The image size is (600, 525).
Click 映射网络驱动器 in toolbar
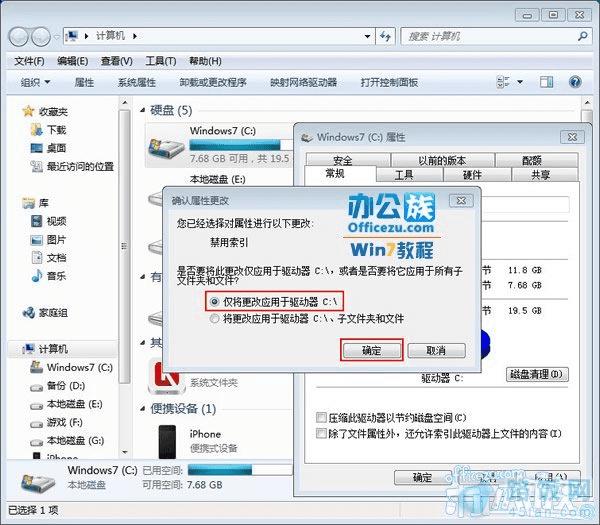point(303,82)
